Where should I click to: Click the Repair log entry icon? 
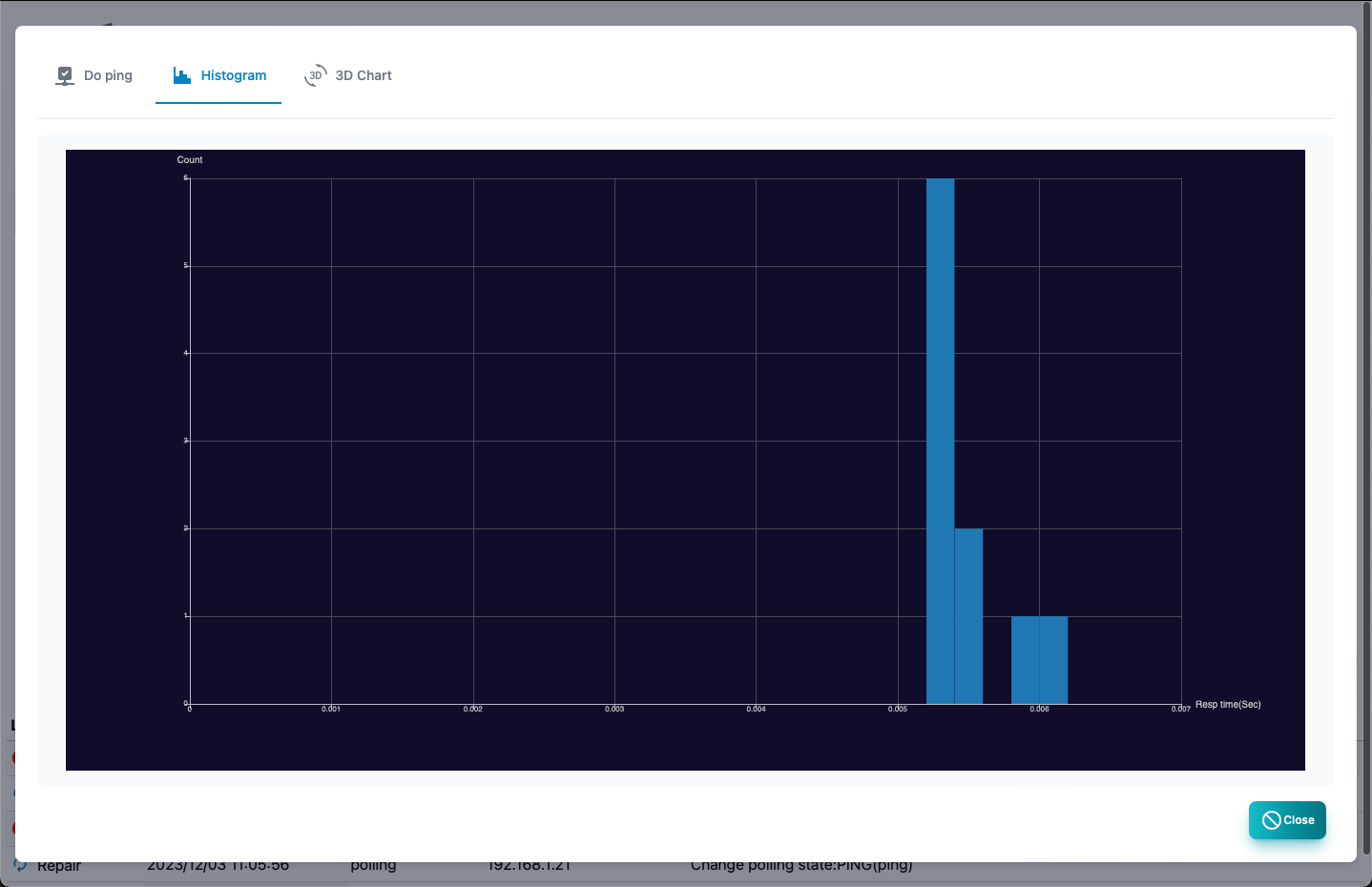[x=20, y=865]
